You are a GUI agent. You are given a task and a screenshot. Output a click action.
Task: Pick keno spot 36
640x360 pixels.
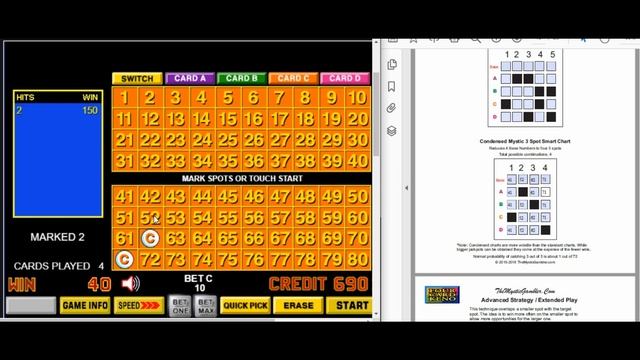point(254,161)
